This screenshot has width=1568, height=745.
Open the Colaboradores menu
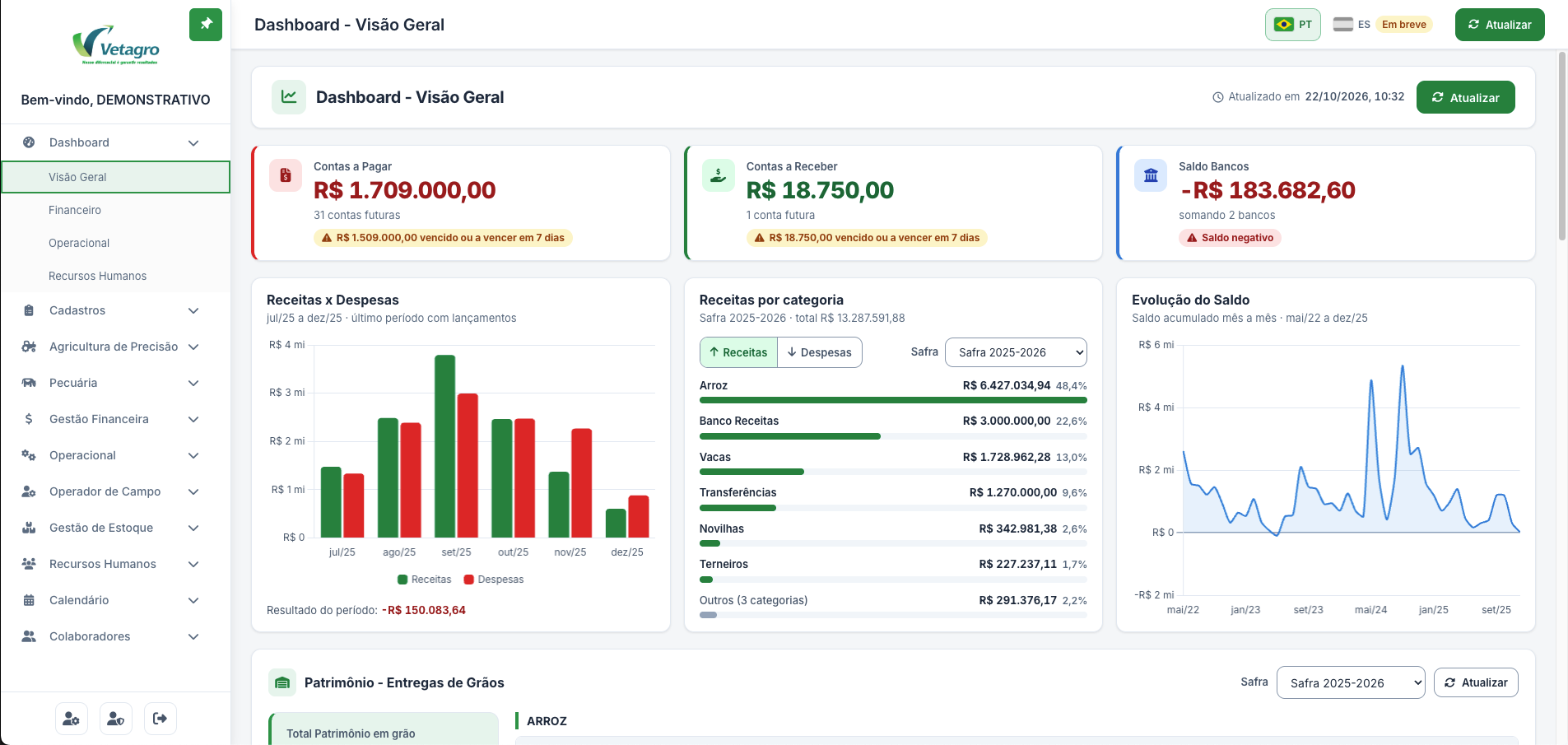click(115, 636)
